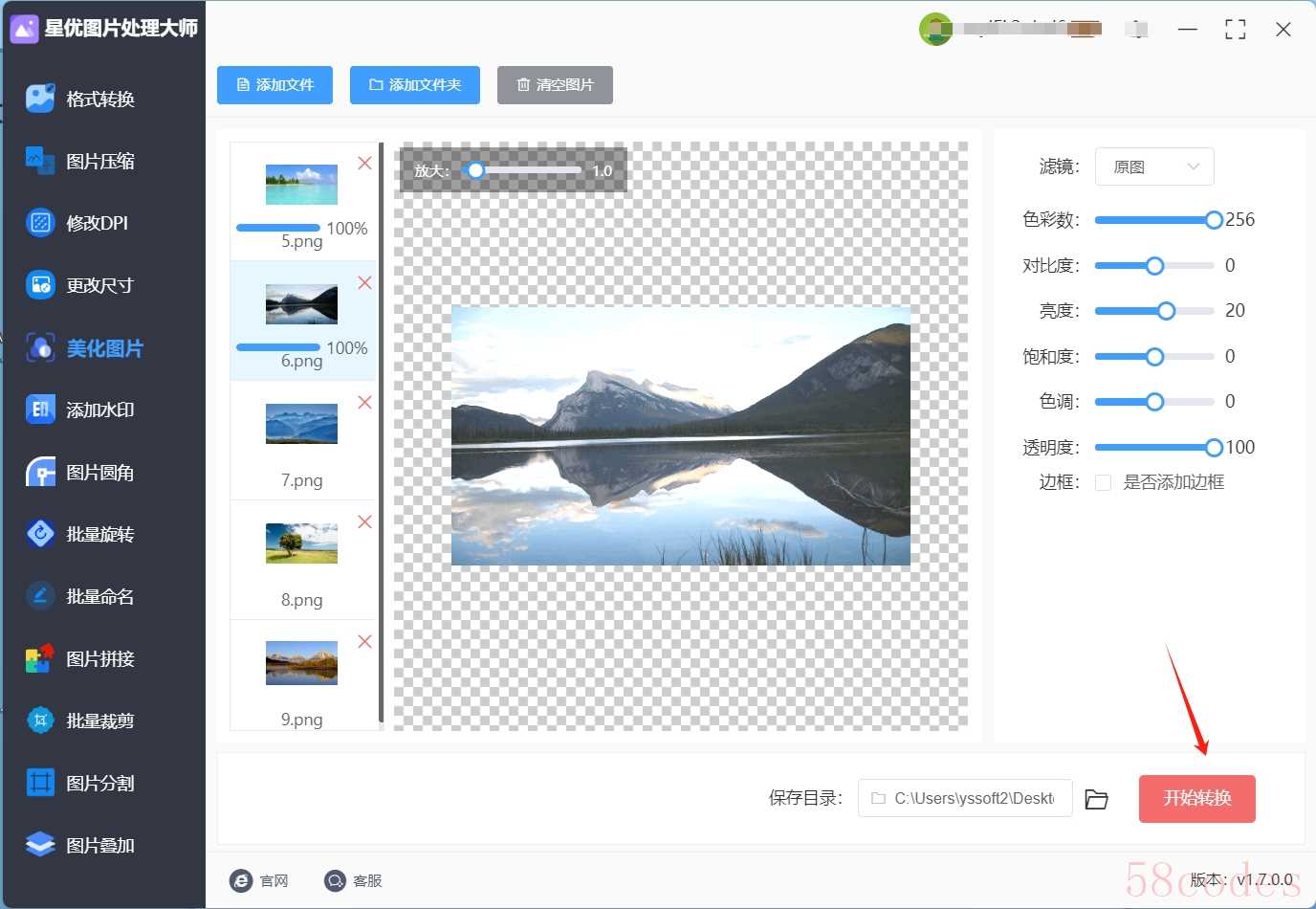The image size is (1316, 909).
Task: Click the 版本: v1.7.0.0 text
Action: coord(1241,879)
